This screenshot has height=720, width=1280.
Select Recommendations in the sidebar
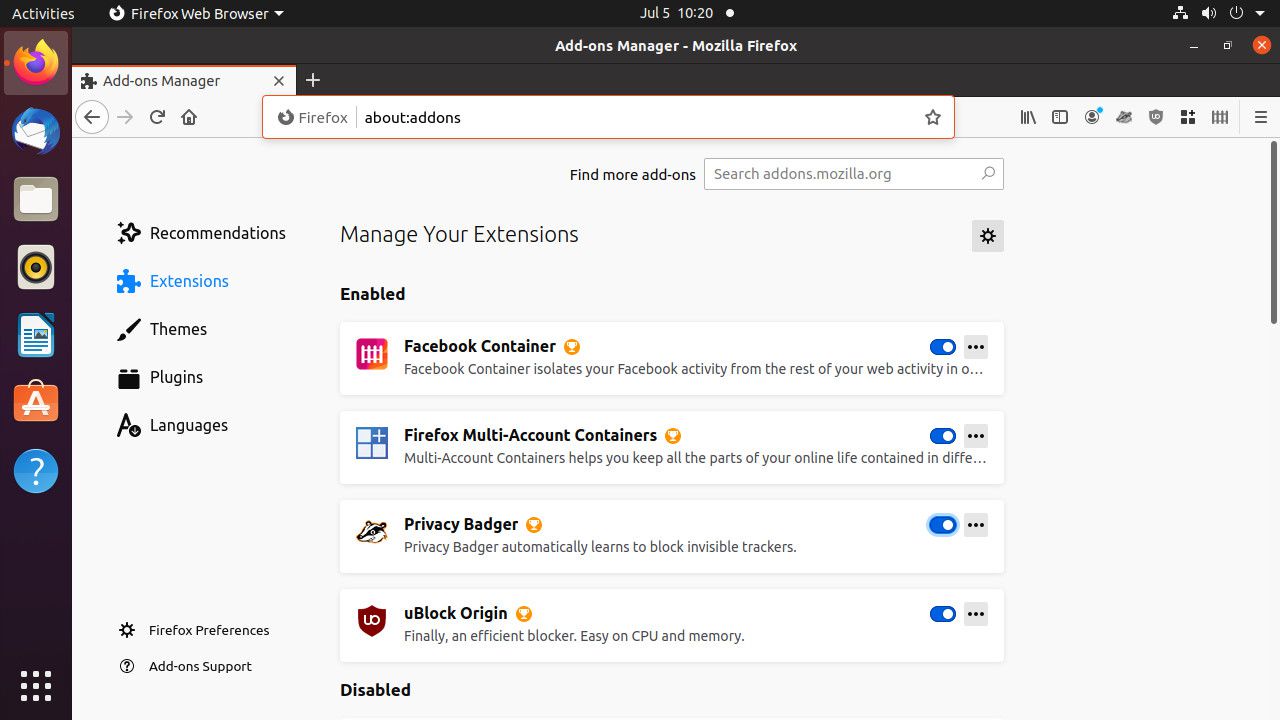[201, 233]
